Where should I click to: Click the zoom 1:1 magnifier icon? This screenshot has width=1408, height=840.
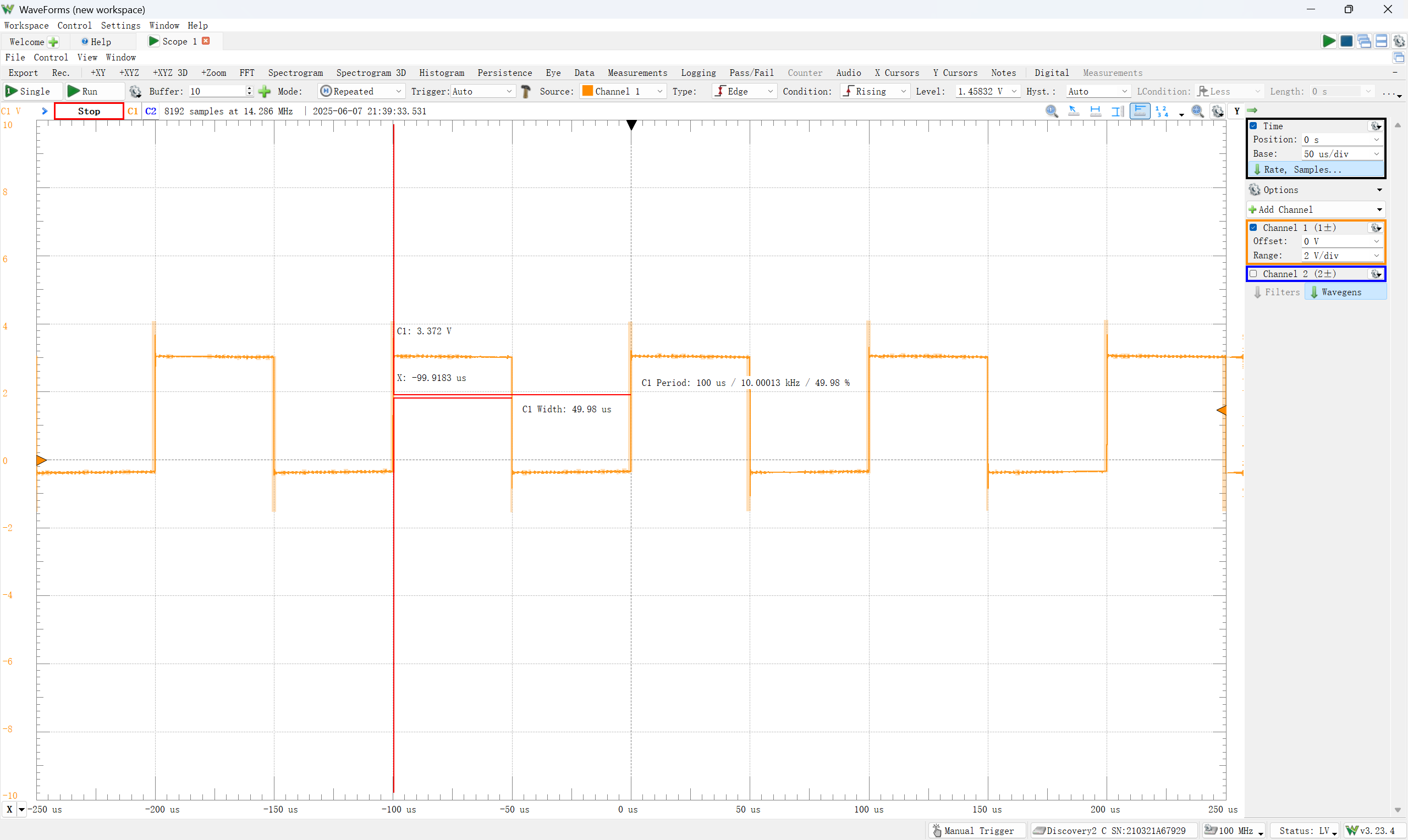coord(1052,111)
